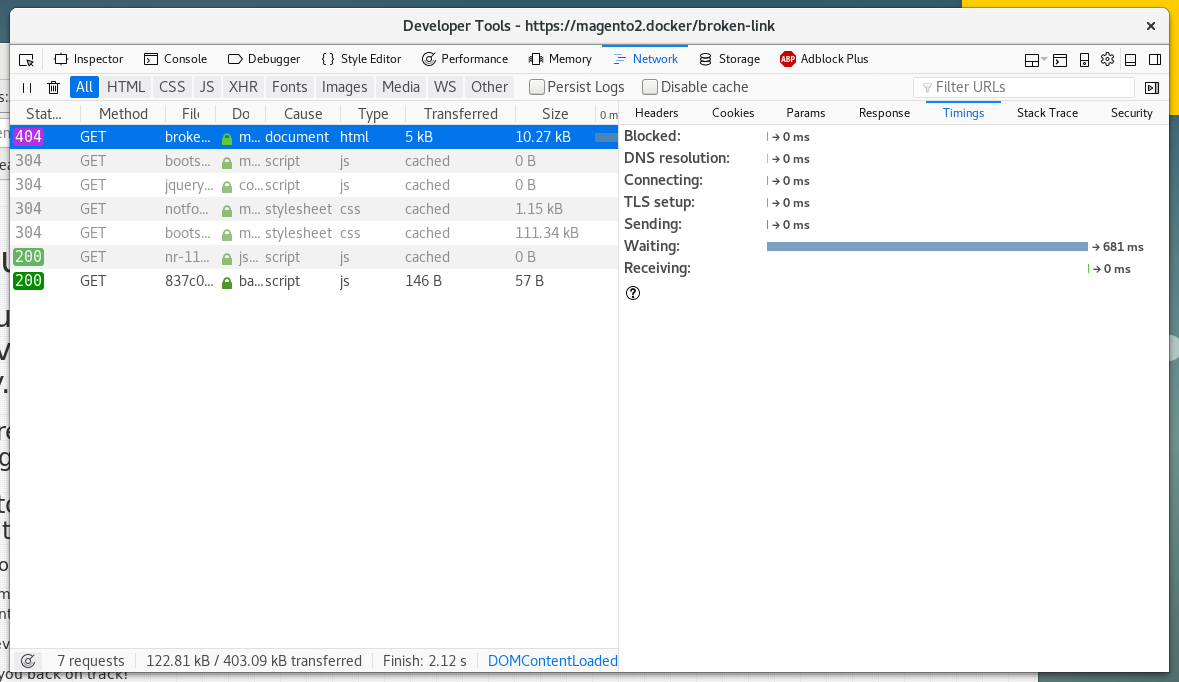
Task: Enable the Persist Logs checkbox
Action: 537,87
